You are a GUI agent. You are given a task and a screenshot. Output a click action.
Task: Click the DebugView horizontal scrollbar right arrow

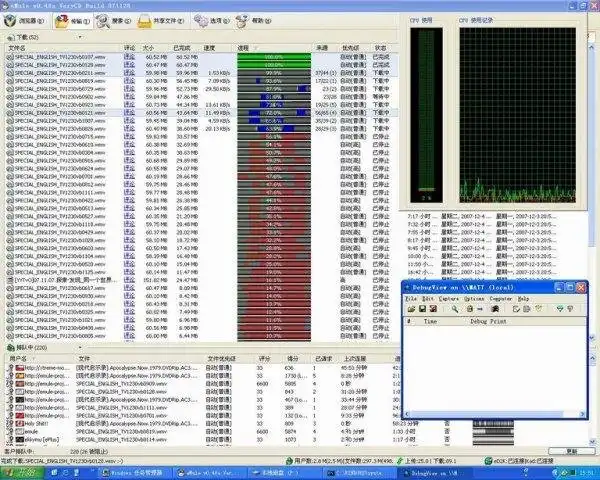pyautogui.click(x=582, y=414)
